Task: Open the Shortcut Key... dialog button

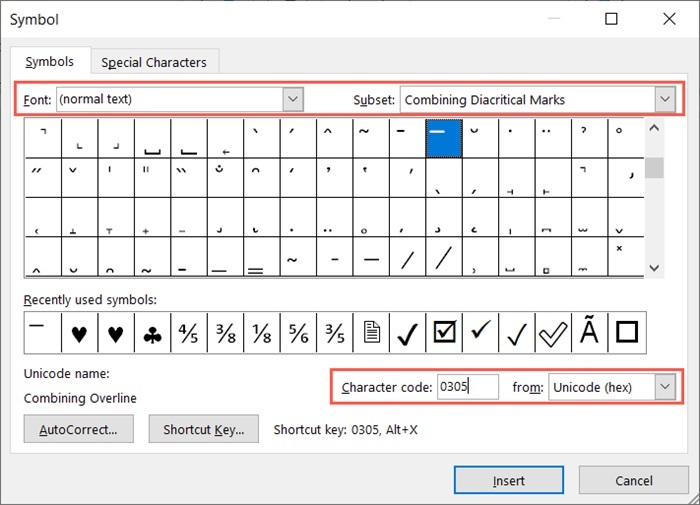Action: pos(204,429)
